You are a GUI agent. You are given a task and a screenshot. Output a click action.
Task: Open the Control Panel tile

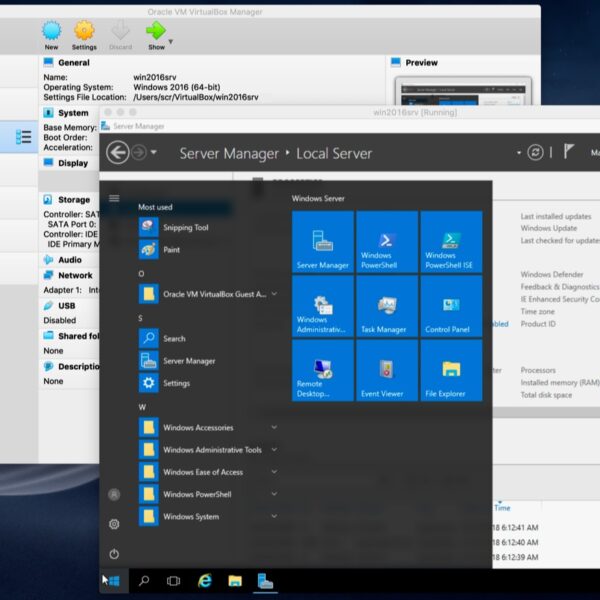point(451,306)
